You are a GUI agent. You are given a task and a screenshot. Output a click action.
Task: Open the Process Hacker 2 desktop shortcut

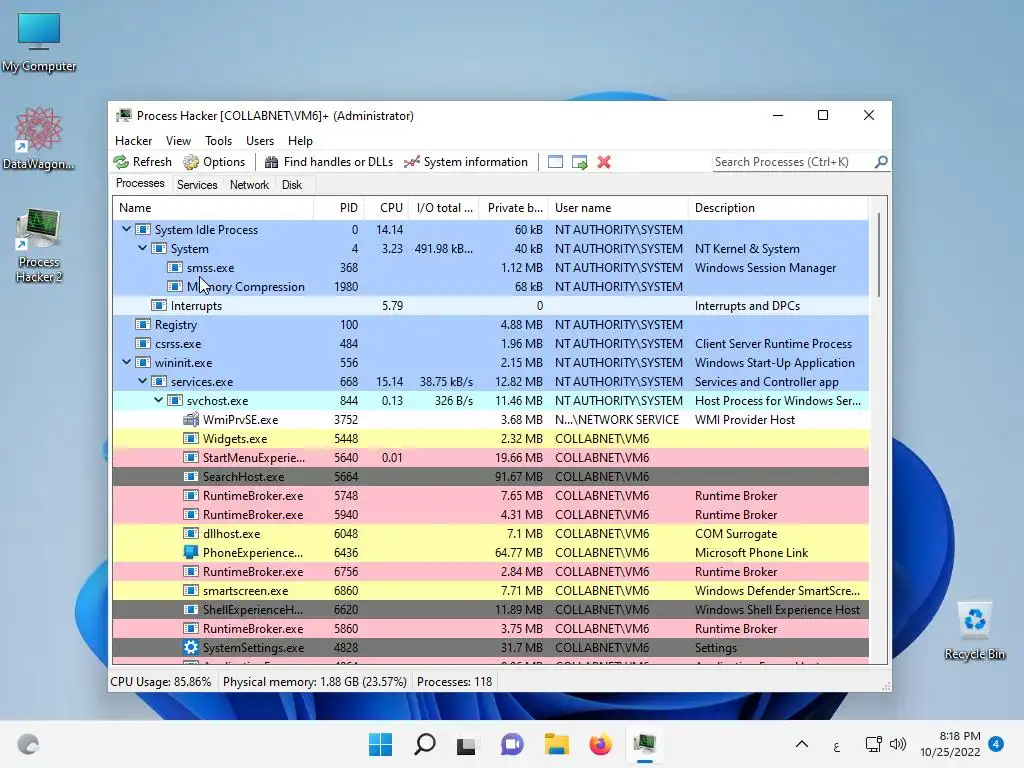tap(39, 246)
